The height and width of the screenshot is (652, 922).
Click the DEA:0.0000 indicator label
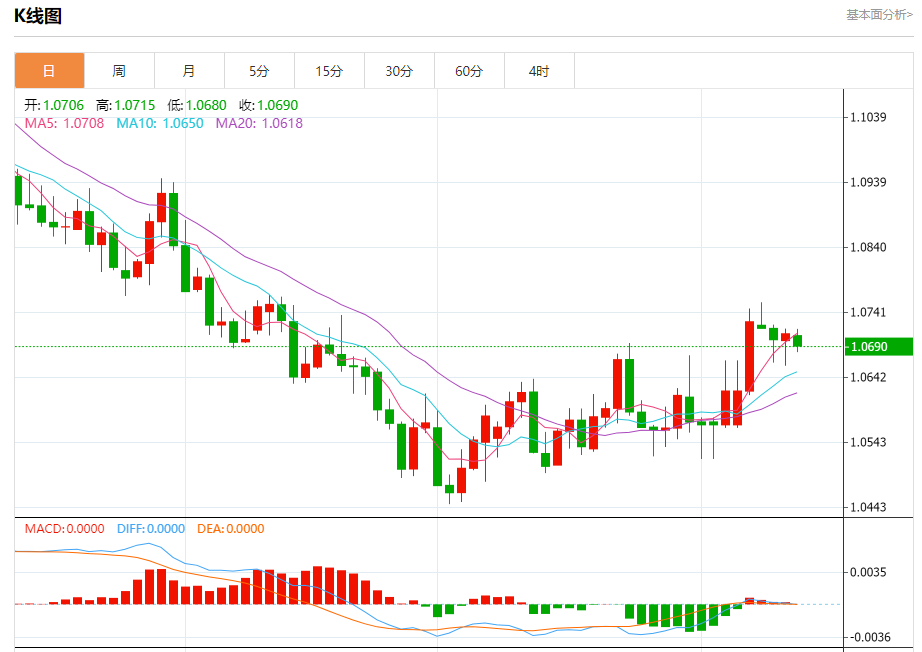(230, 529)
